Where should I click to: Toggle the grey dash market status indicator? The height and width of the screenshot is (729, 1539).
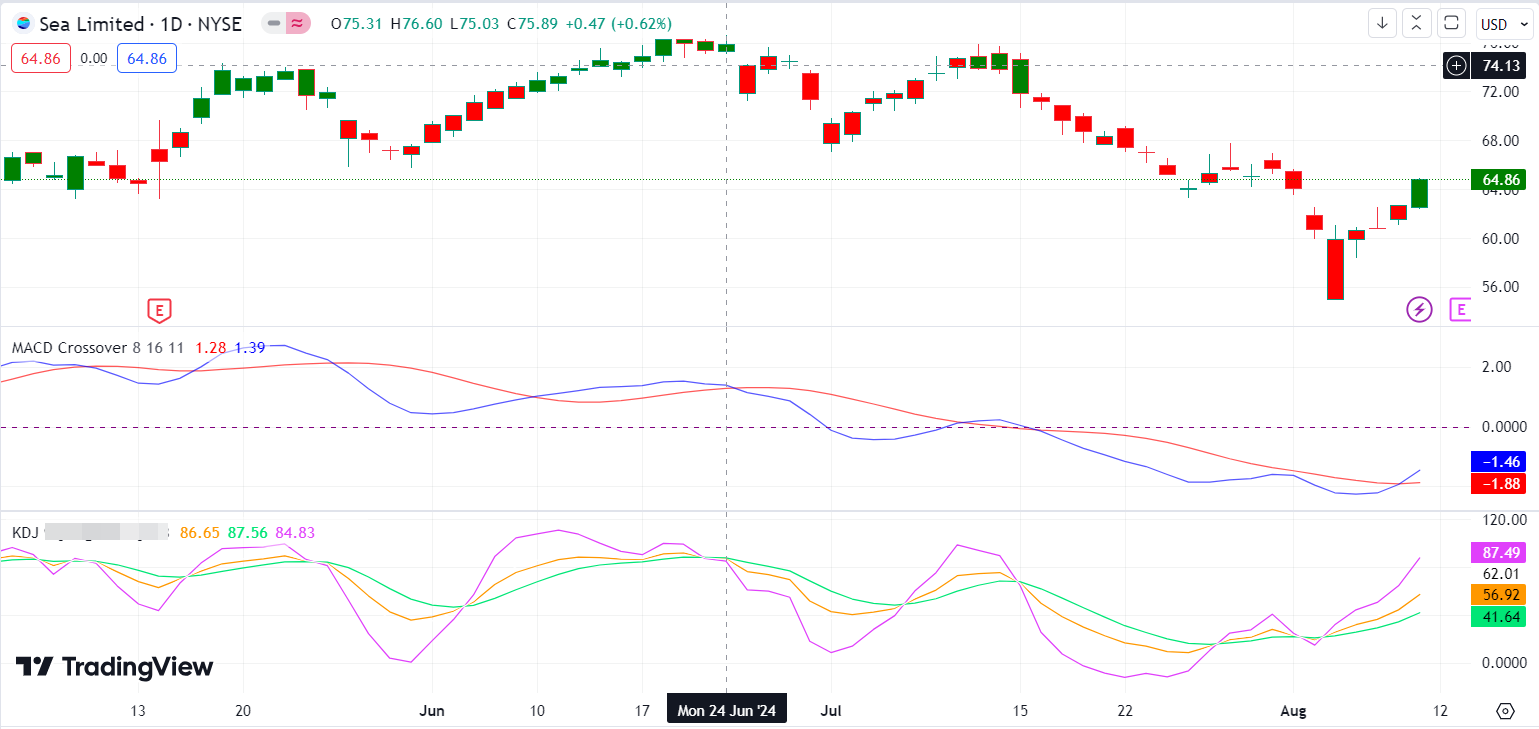[274, 23]
